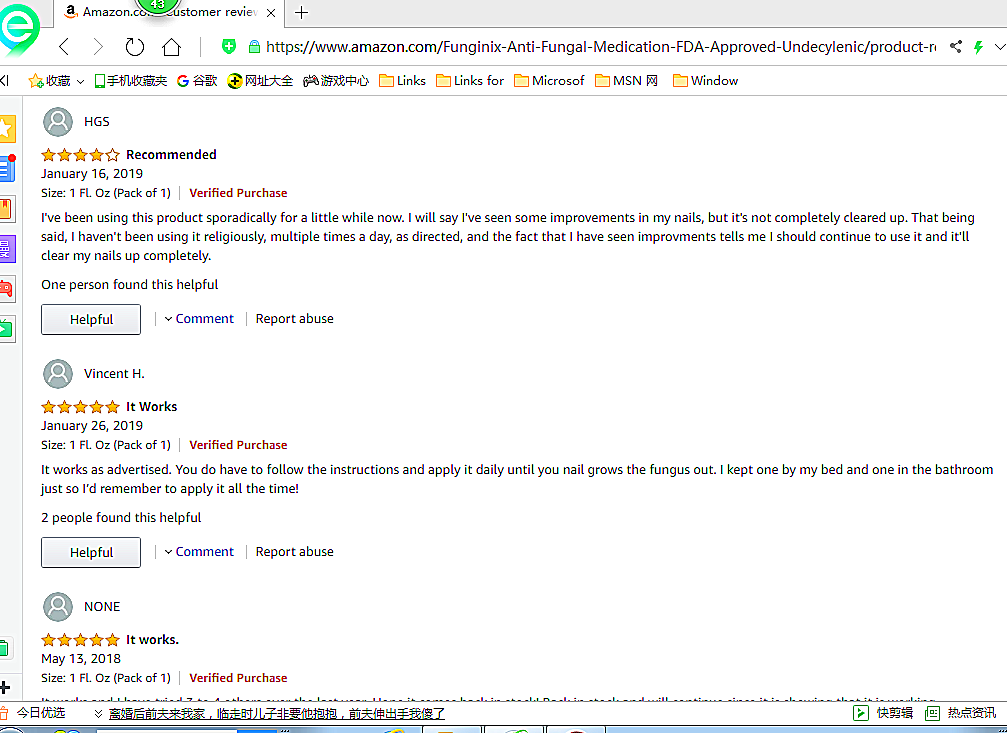Click the HGS four-star rating
1007x733 pixels.
[x=80, y=155]
